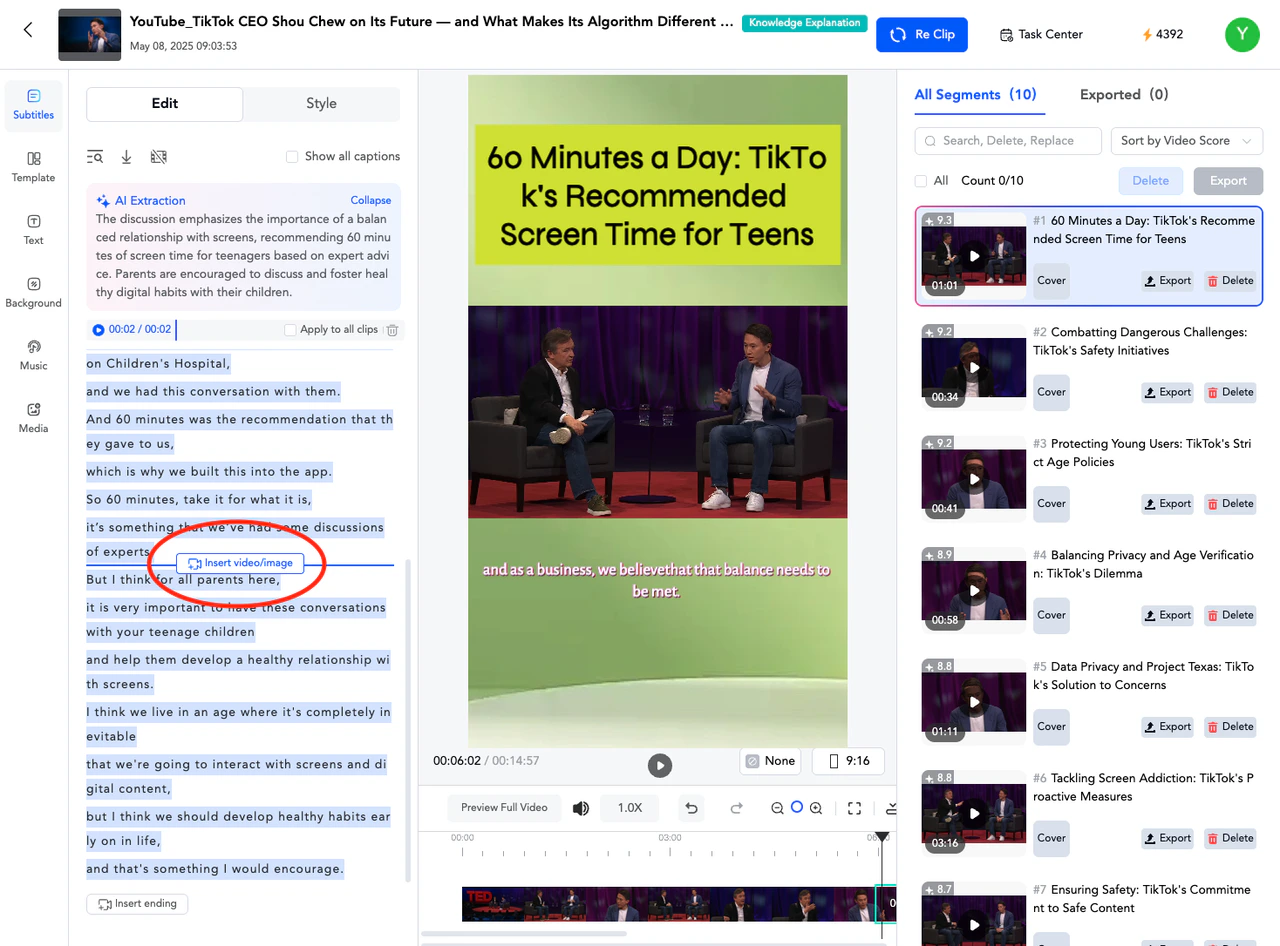The height and width of the screenshot is (946, 1280).
Task: Click the search-in-subtitles icon
Action: (95, 156)
